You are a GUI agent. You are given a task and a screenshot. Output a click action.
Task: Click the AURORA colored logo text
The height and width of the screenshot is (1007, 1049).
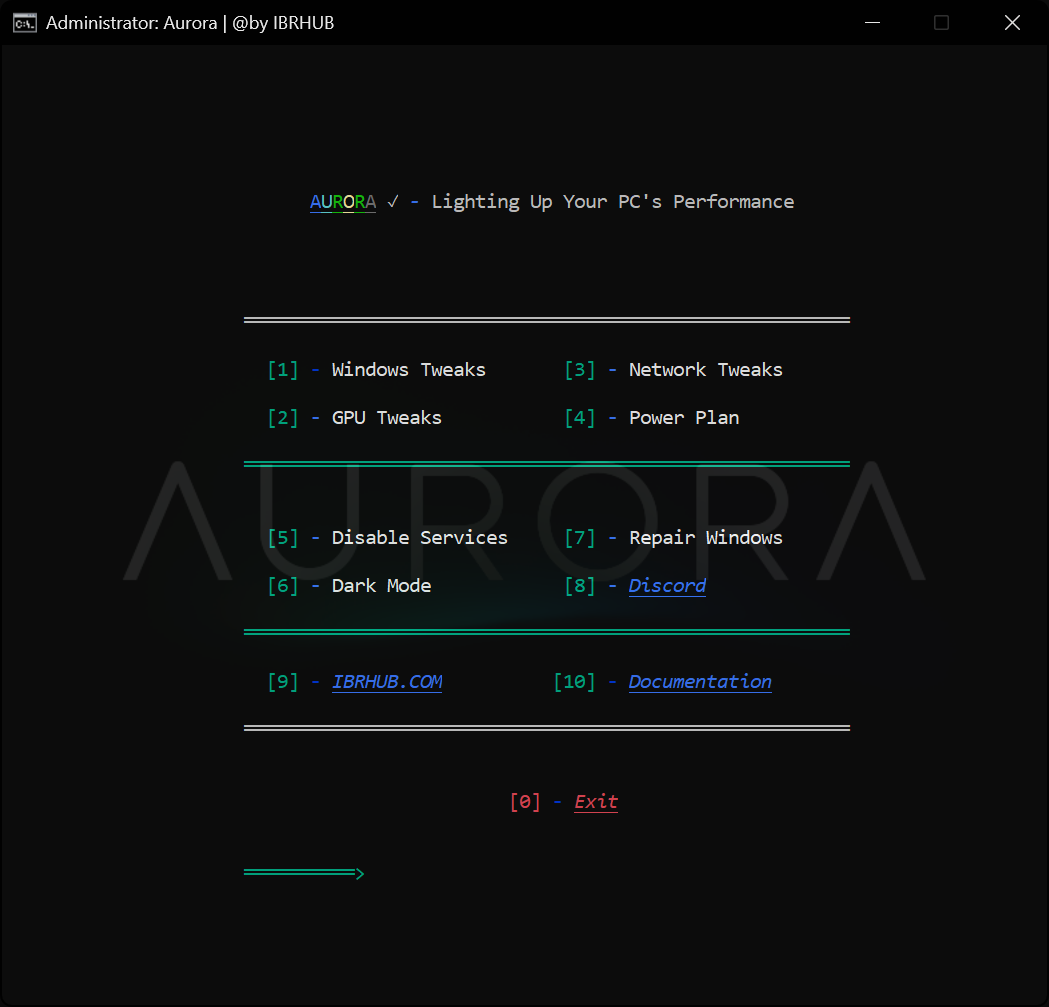click(x=343, y=202)
